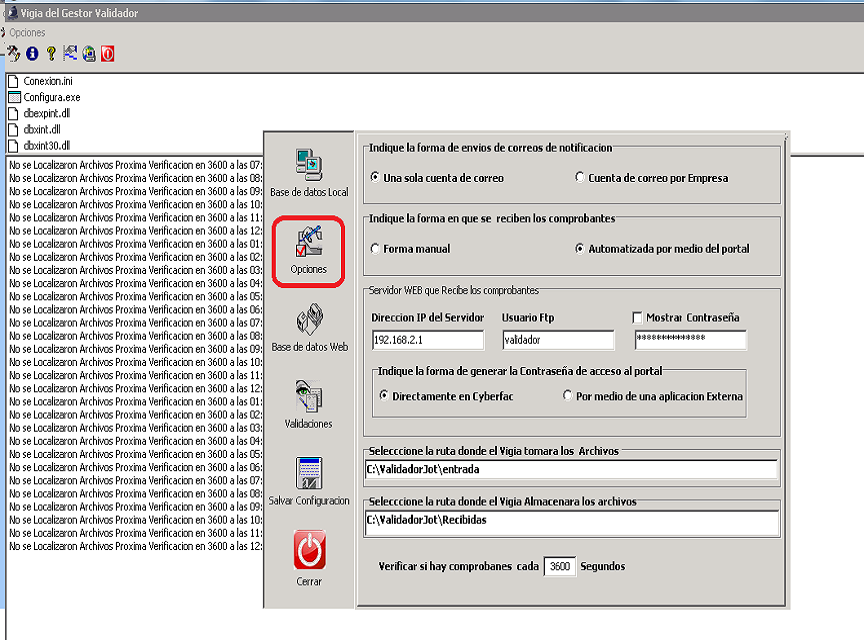
Task: Choose 'Por medio de una aplicacion Externa'
Action: pos(568,396)
